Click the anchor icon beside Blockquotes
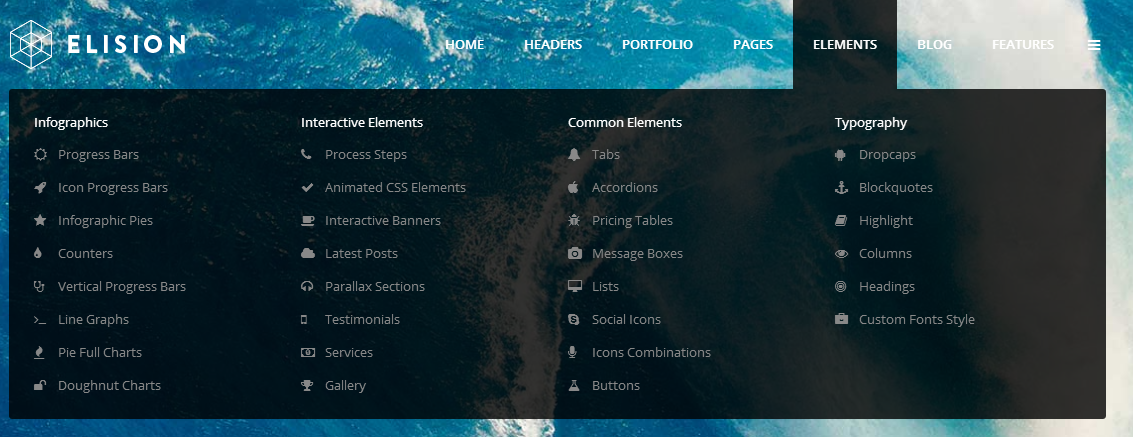Image resolution: width=1133 pixels, height=437 pixels. pyautogui.click(x=841, y=188)
